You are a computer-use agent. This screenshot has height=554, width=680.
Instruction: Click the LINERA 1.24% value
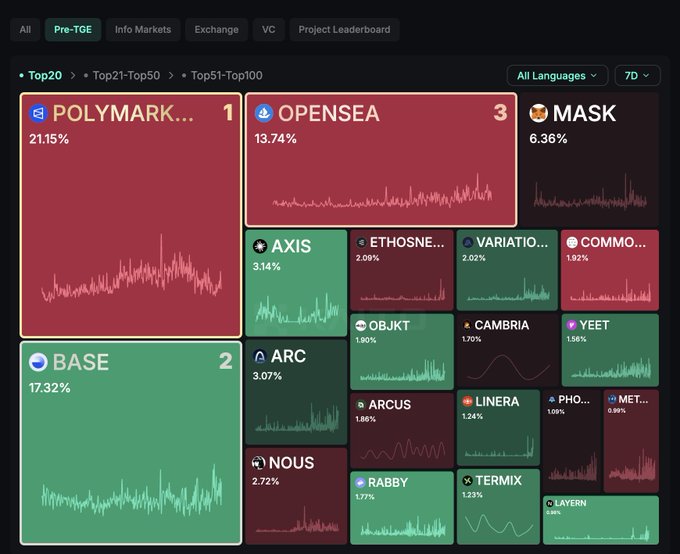[472, 416]
